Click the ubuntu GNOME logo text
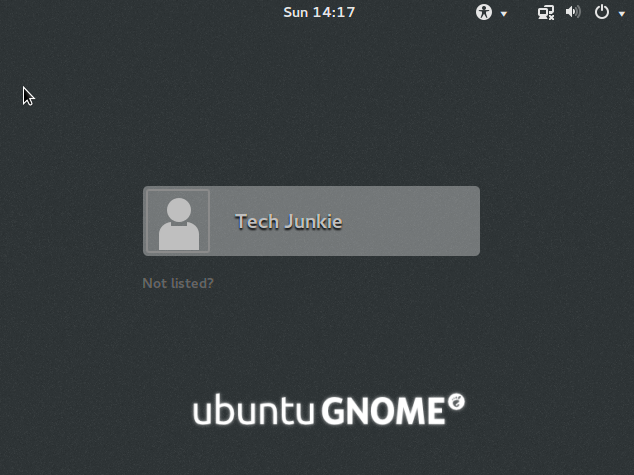This screenshot has width=634, height=475. coord(329,409)
